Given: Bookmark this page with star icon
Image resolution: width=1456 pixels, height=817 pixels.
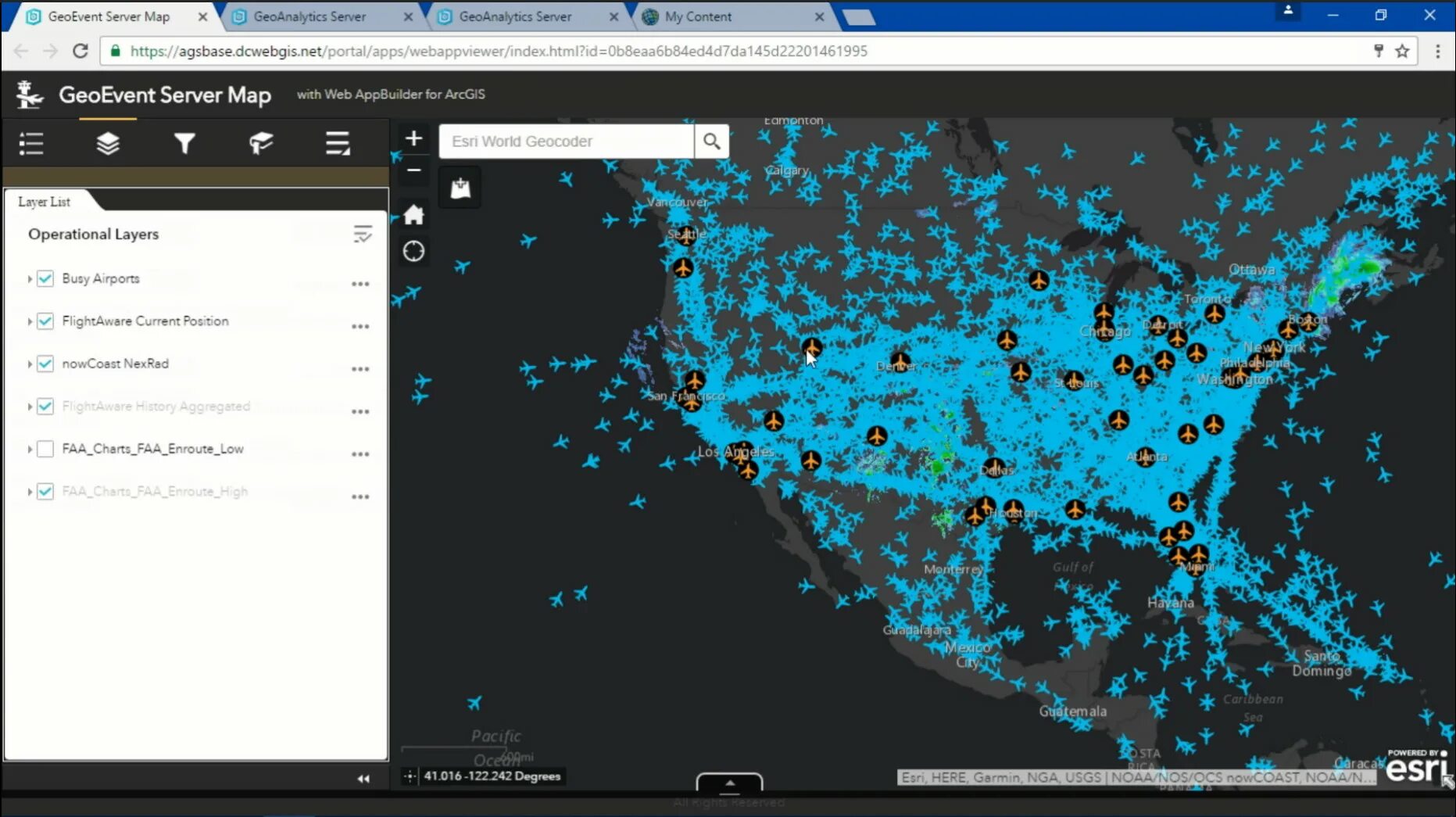Looking at the screenshot, I should tap(1402, 51).
